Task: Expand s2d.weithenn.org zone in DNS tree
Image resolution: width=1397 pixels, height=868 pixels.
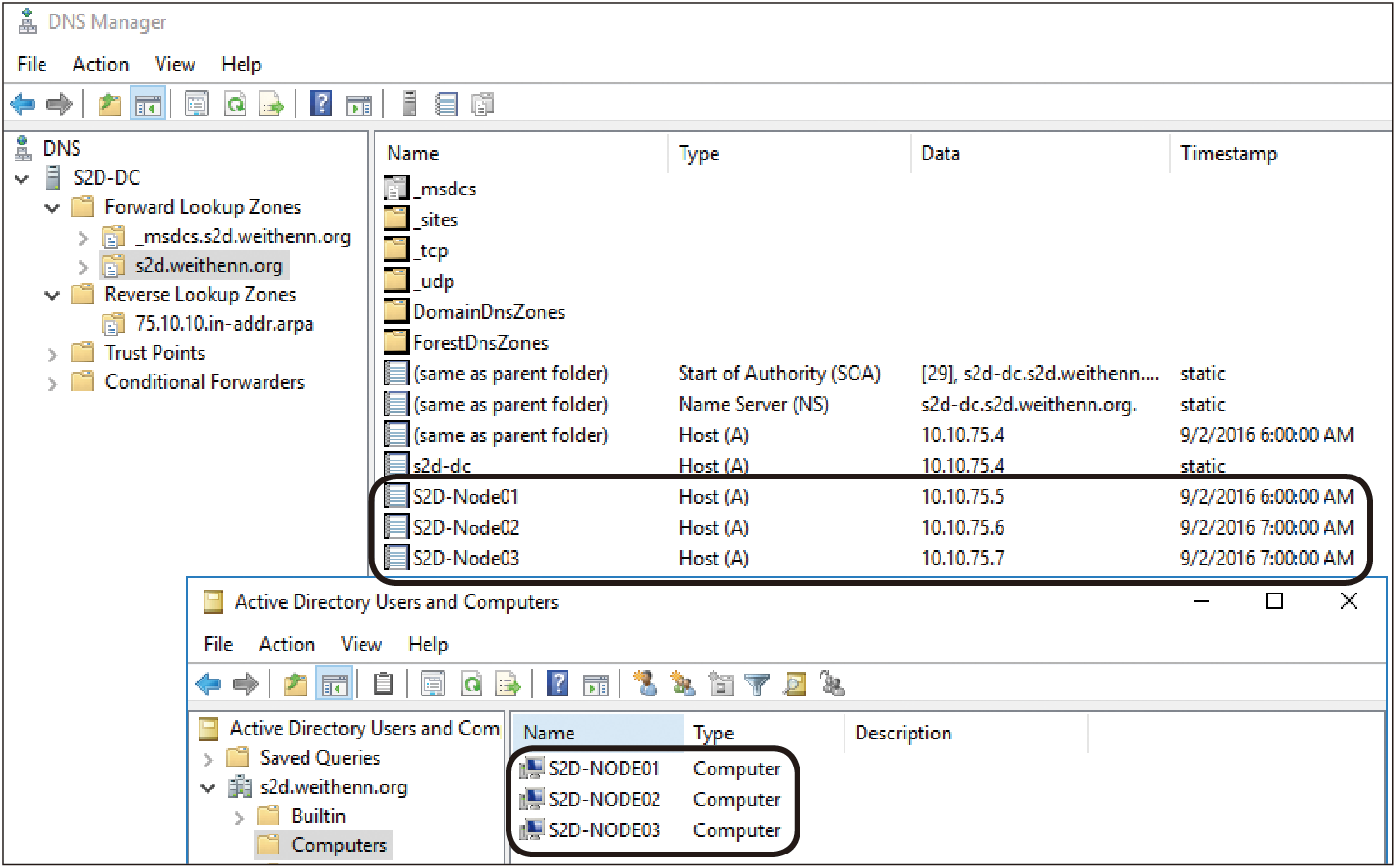Action: coord(83,267)
